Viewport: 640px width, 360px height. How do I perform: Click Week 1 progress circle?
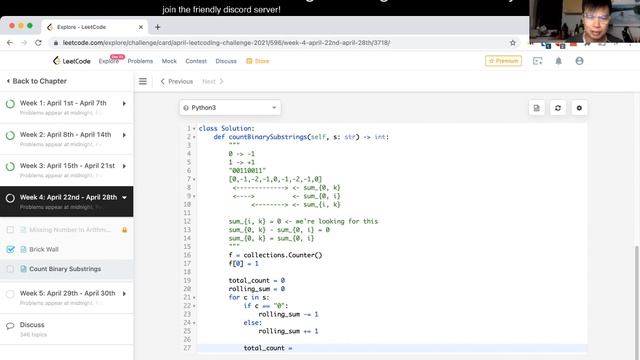click(10, 104)
